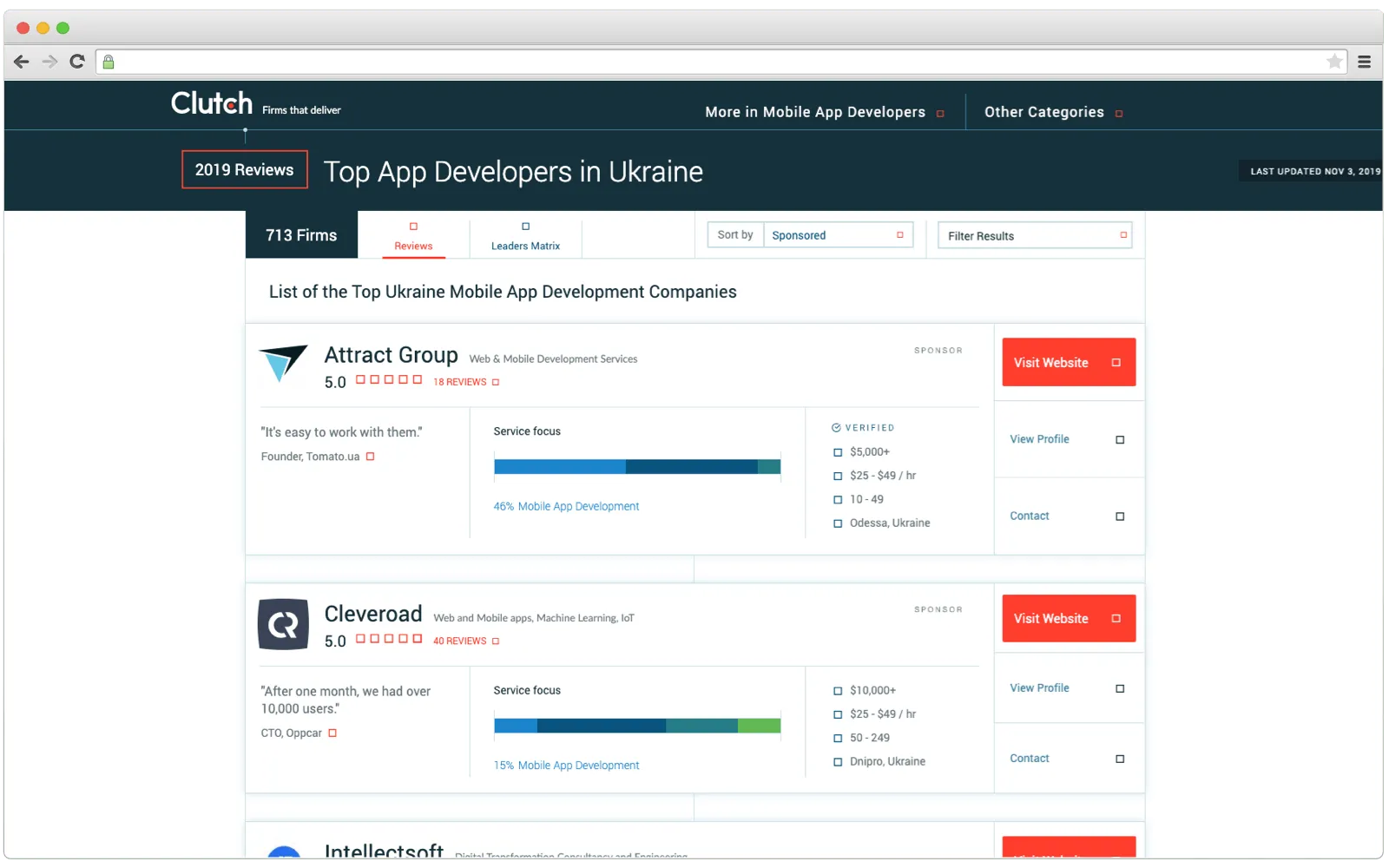Click the Attract Group logo
The height and width of the screenshot is (868, 1389).
coord(283,363)
